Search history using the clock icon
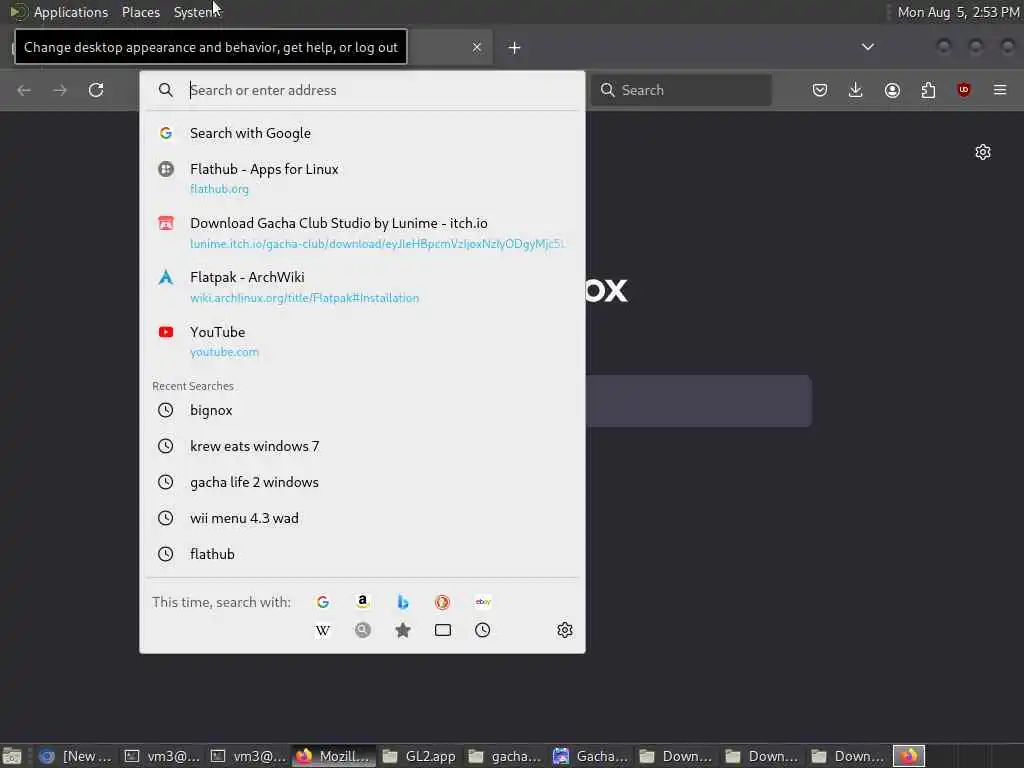Viewport: 1024px width, 768px height. click(483, 630)
